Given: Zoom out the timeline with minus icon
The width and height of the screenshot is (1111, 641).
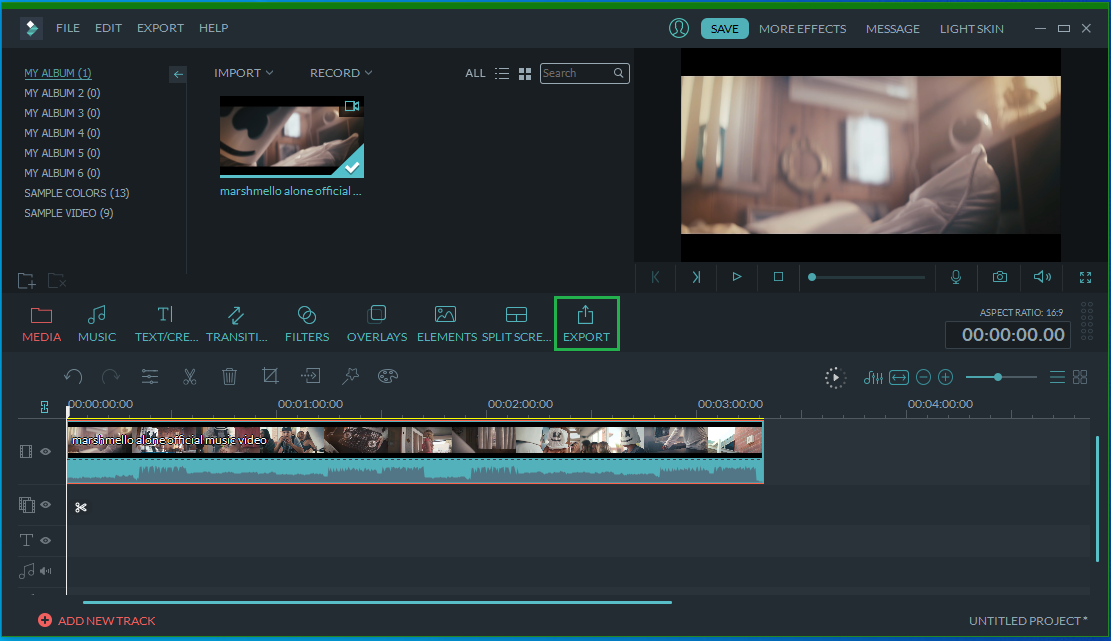Looking at the screenshot, I should tap(923, 378).
